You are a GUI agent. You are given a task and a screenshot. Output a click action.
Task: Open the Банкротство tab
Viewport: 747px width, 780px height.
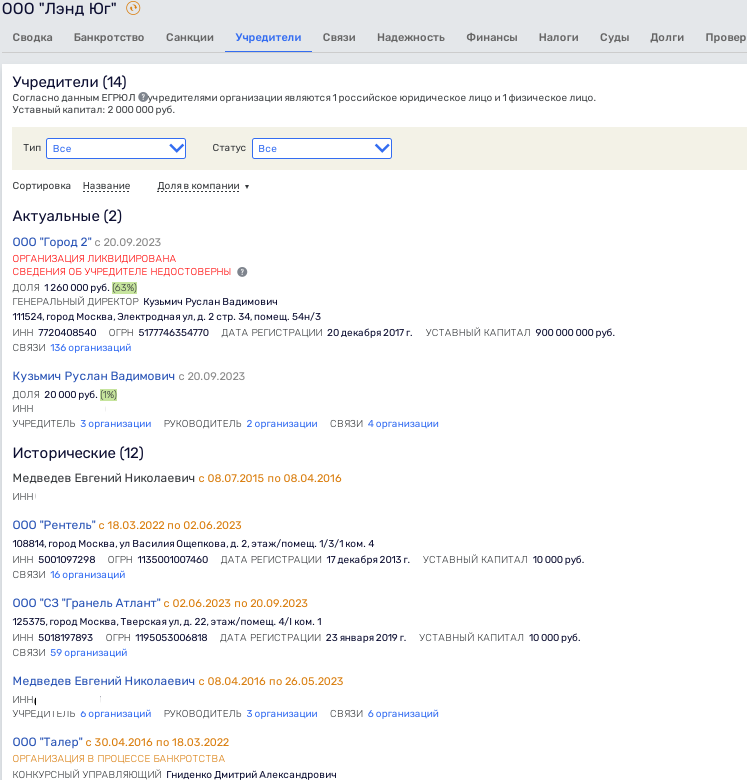pos(109,37)
